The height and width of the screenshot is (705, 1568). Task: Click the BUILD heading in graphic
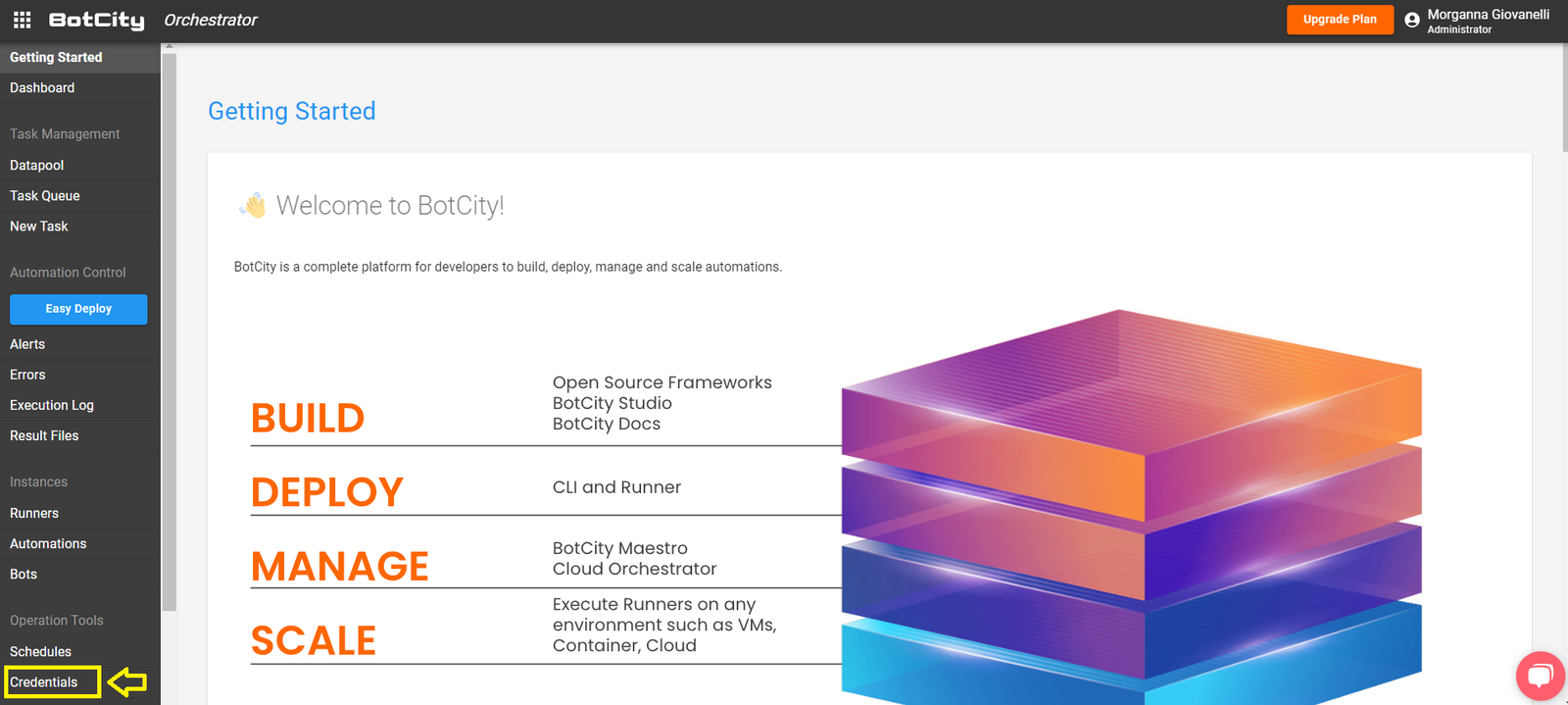308,419
